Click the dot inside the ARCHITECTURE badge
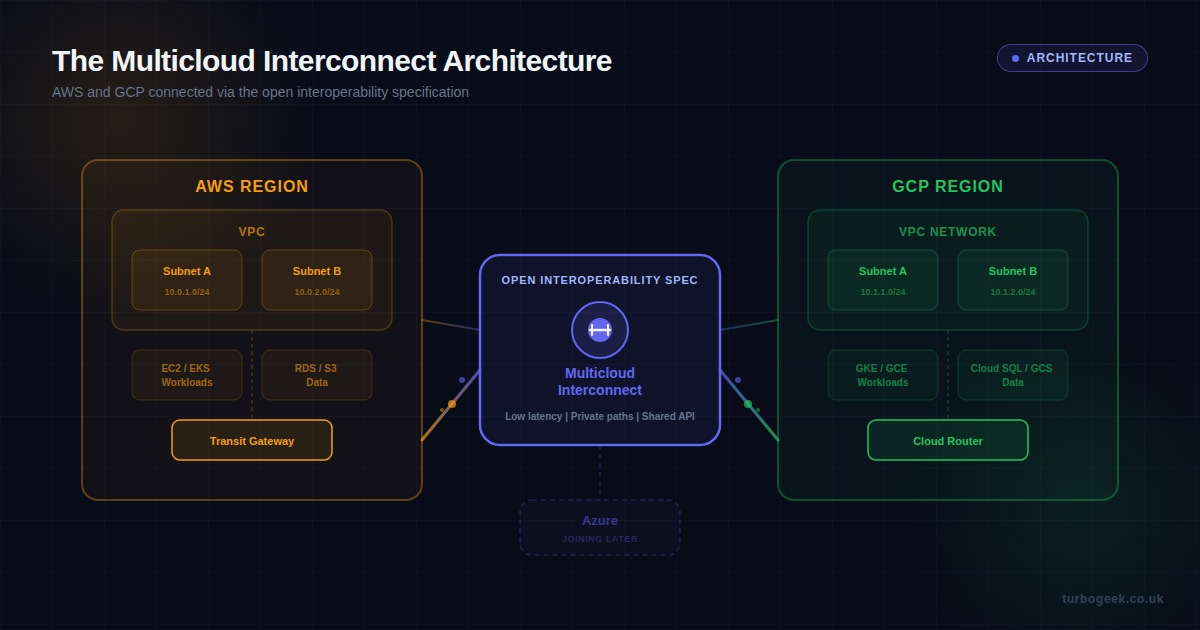The height and width of the screenshot is (630, 1200). click(1014, 58)
